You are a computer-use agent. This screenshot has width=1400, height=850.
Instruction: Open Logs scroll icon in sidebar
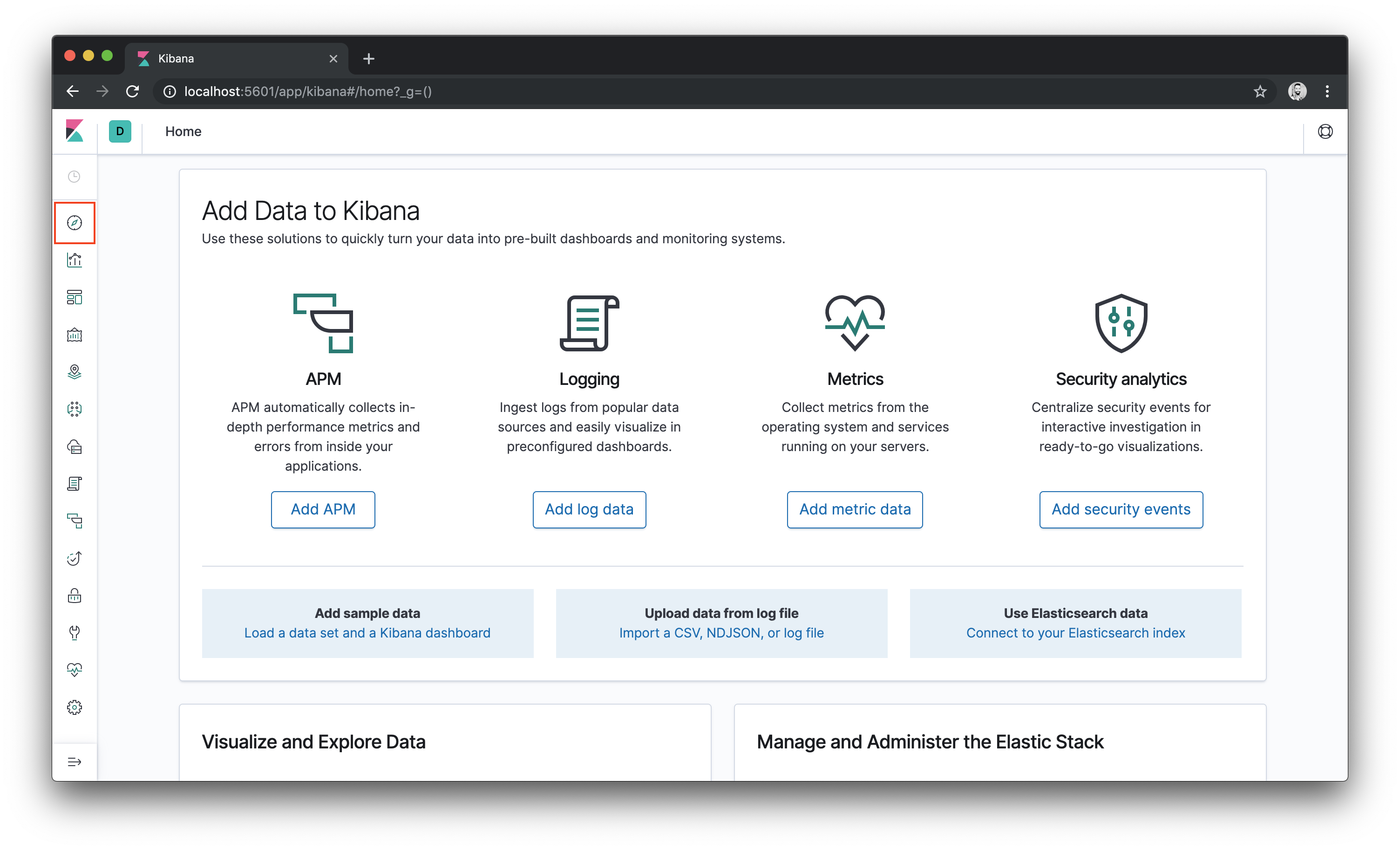[75, 484]
